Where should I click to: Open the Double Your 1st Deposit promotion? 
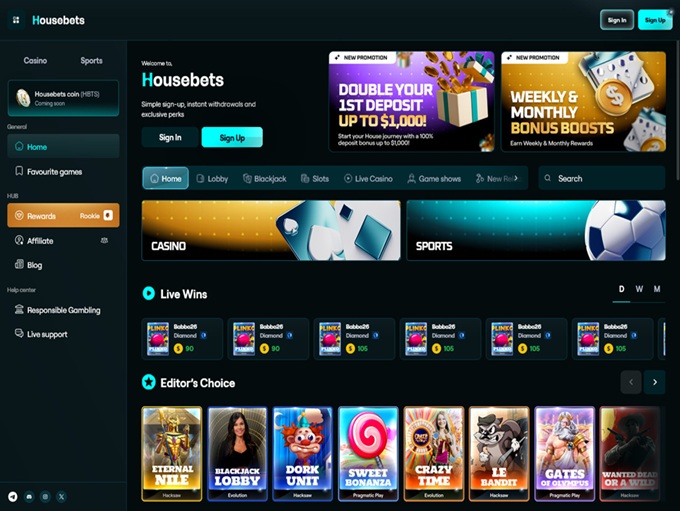(x=411, y=101)
